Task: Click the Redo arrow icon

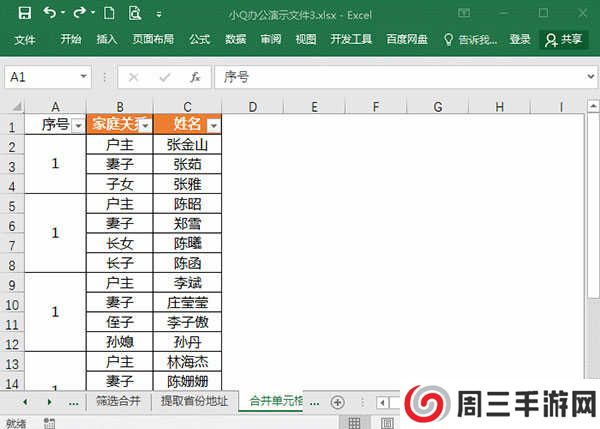Action: (x=80, y=13)
